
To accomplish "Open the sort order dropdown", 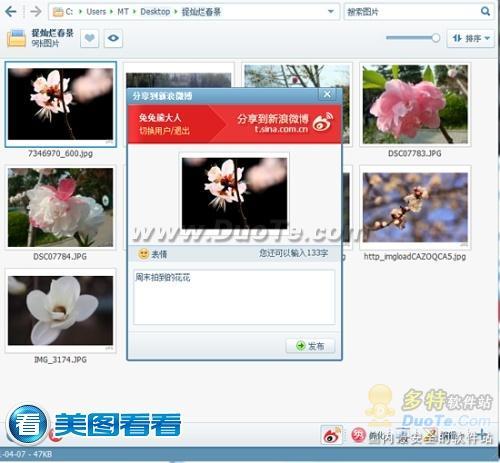I will coord(471,38).
